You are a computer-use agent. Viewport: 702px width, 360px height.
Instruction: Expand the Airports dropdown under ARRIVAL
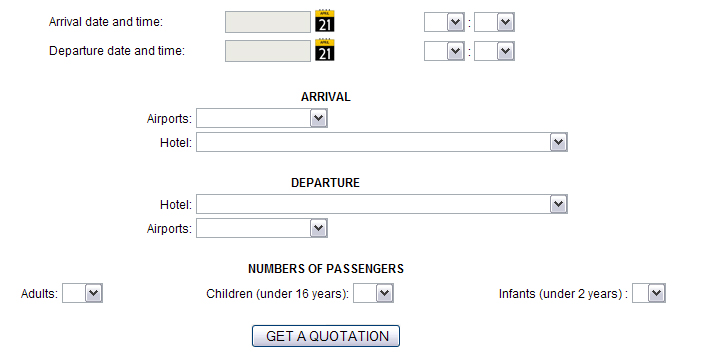coord(262,118)
